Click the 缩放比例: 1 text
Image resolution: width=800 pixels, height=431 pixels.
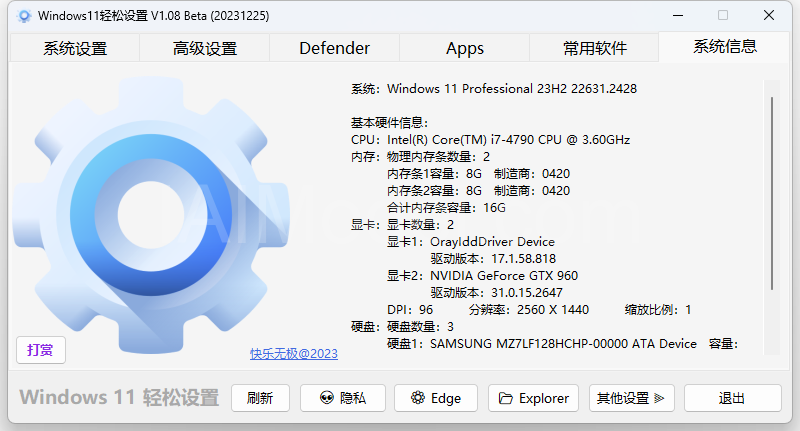658,310
